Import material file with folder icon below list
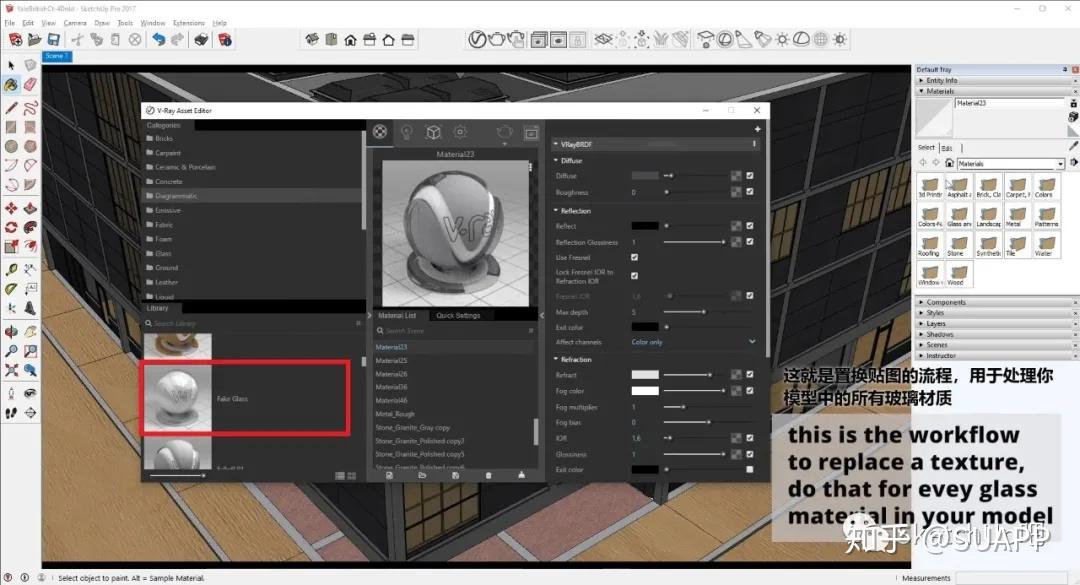The height and width of the screenshot is (585, 1080). 422,475
